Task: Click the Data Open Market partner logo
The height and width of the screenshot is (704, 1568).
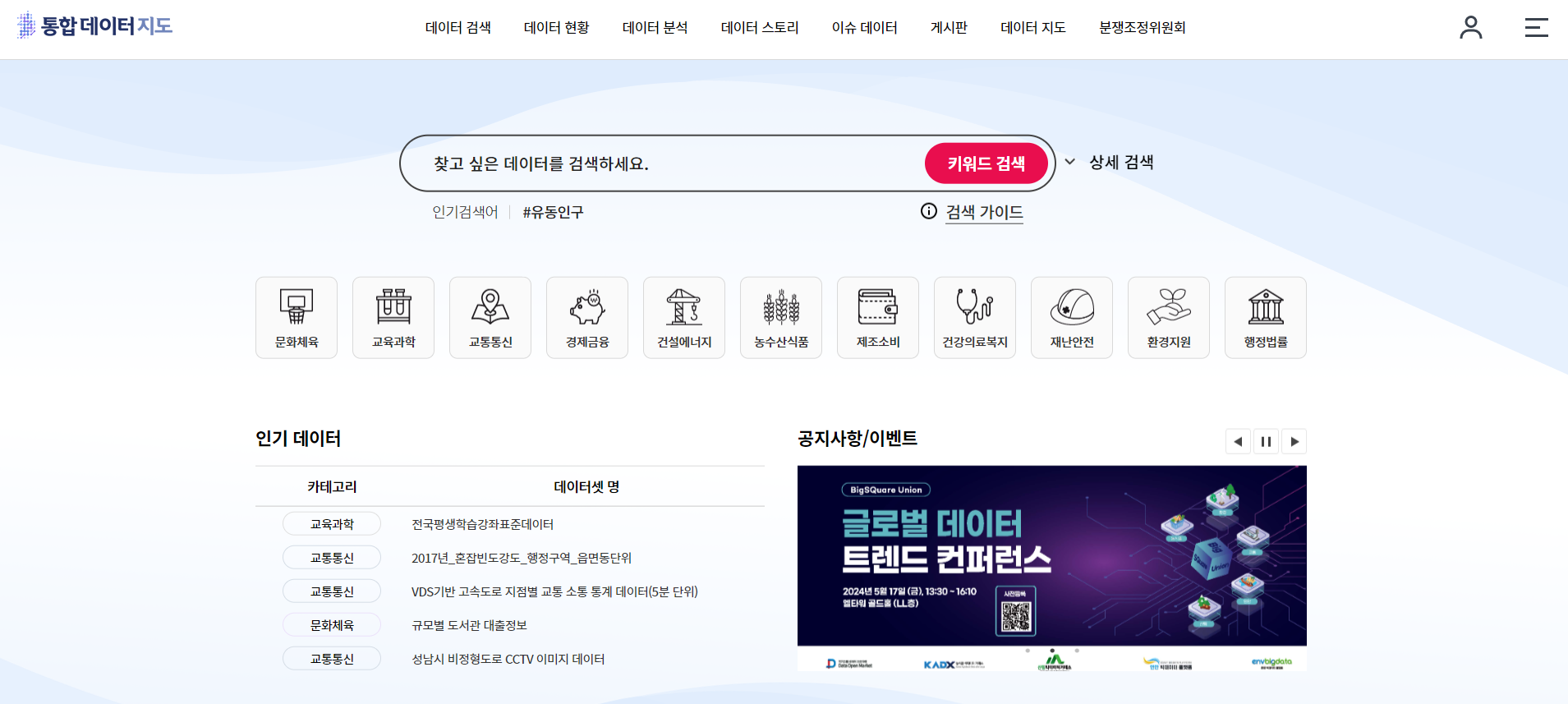Action: (x=849, y=664)
